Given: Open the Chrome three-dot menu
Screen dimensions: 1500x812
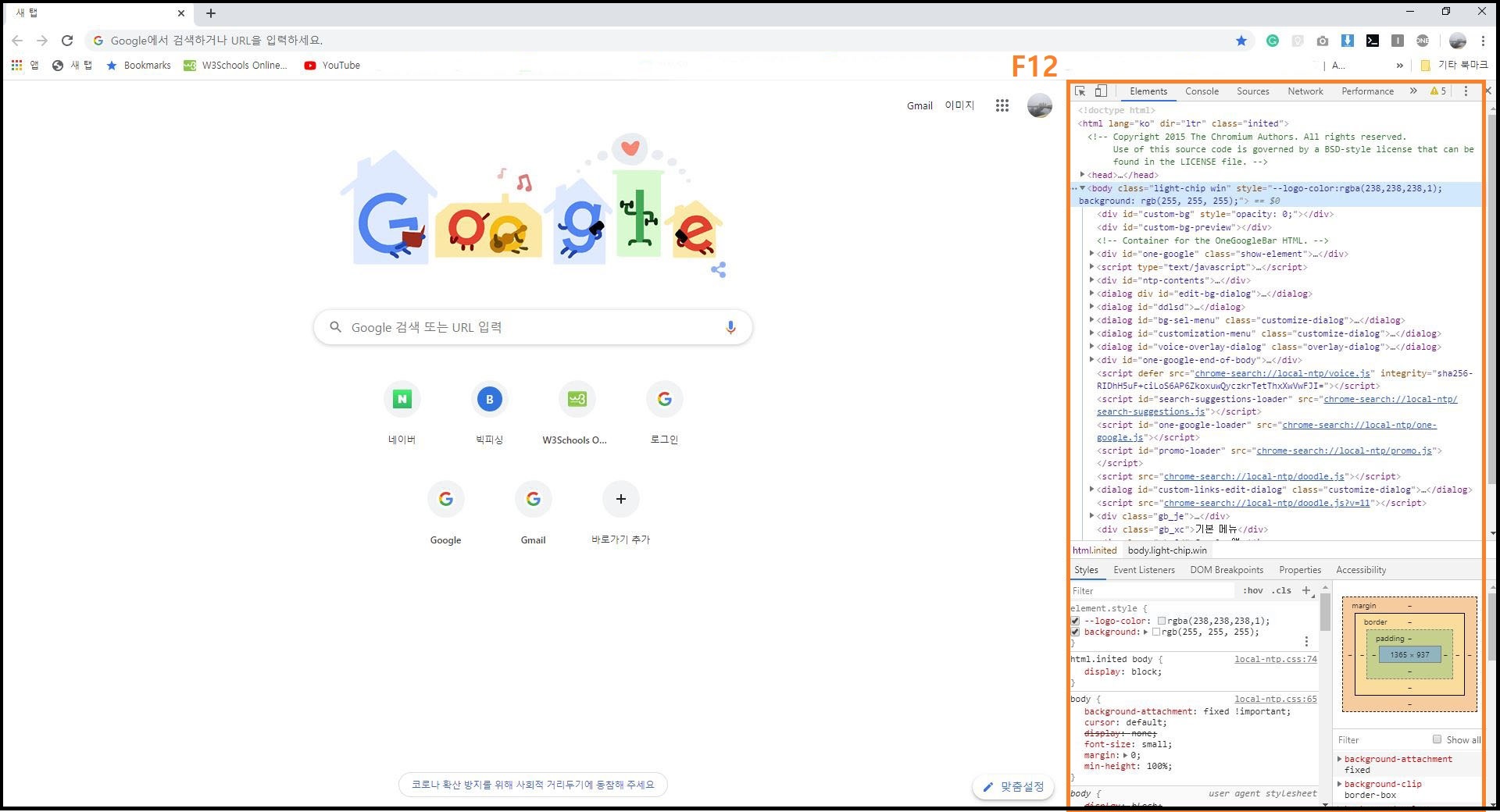Looking at the screenshot, I should 1483,41.
